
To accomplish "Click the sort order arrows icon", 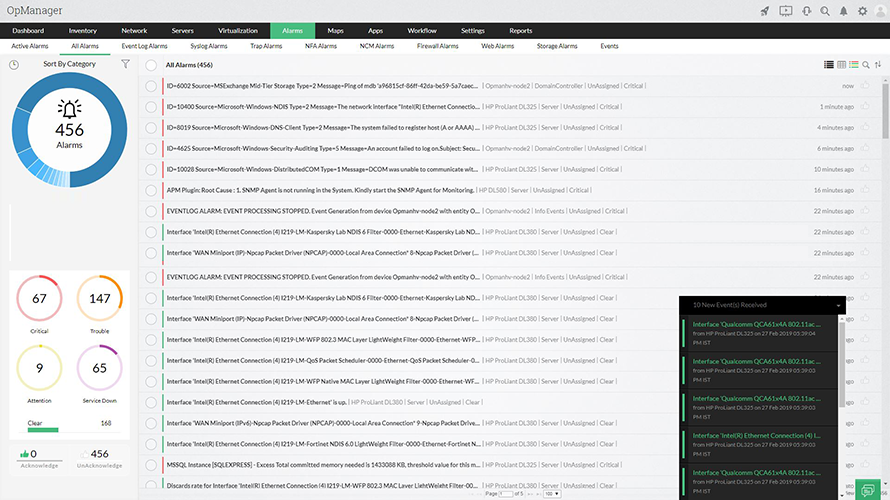I will pyautogui.click(x=878, y=65).
